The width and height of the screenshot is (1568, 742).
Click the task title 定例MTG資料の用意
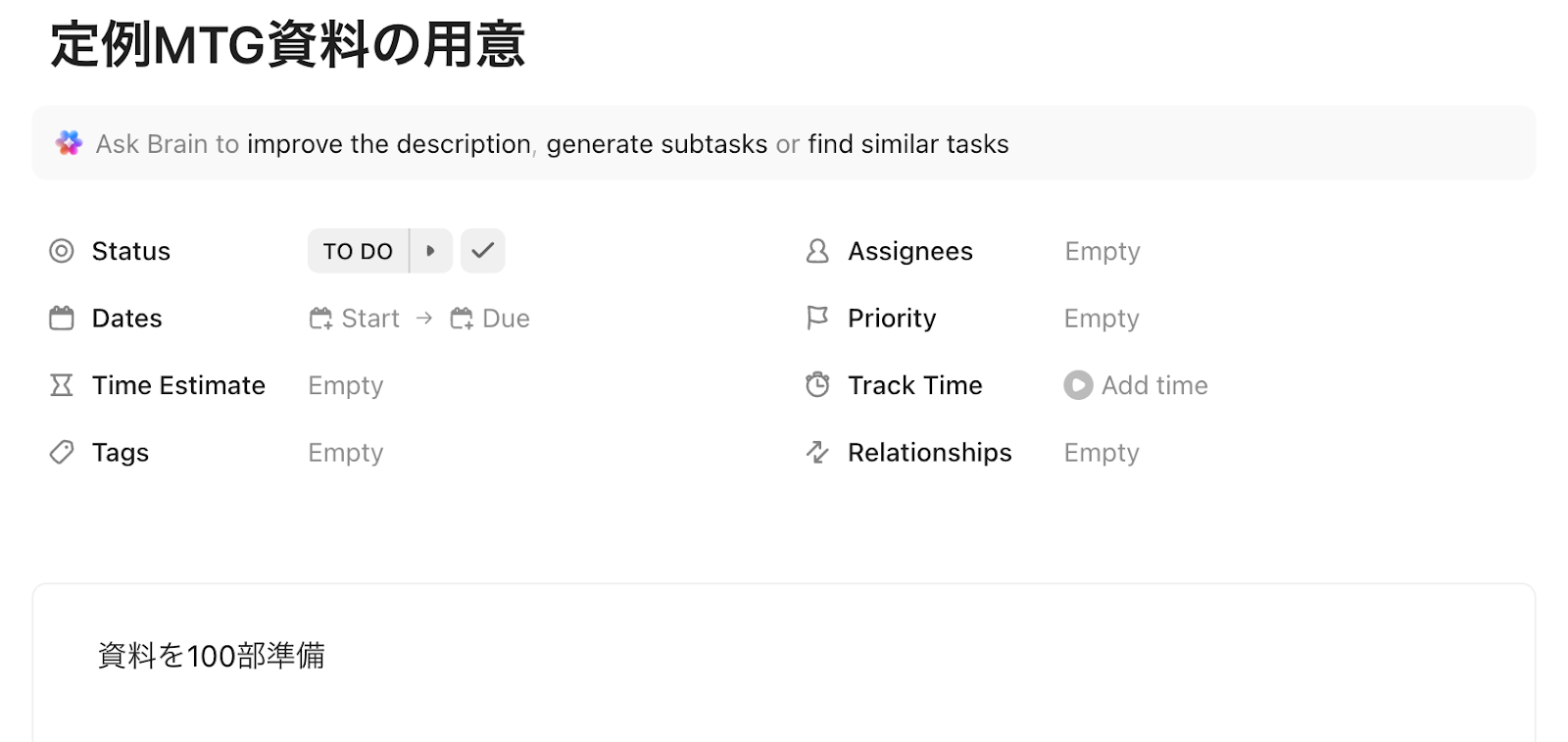pos(288,45)
